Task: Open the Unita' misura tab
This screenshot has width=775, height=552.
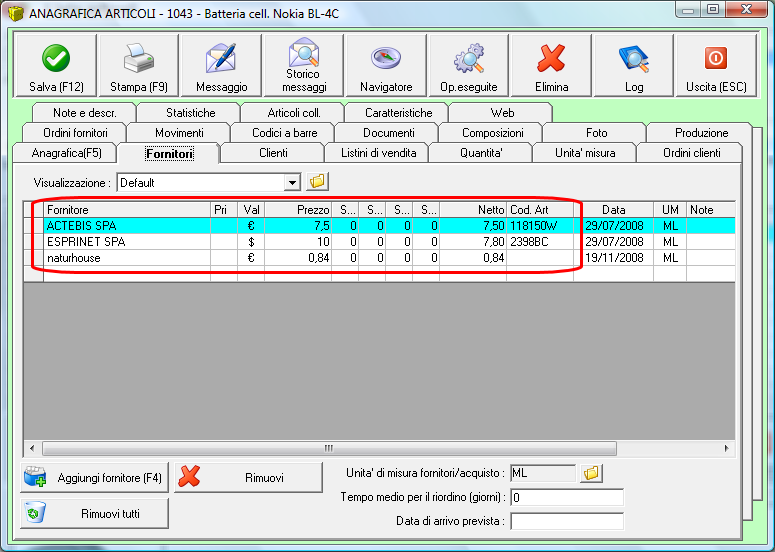Action: point(585,153)
